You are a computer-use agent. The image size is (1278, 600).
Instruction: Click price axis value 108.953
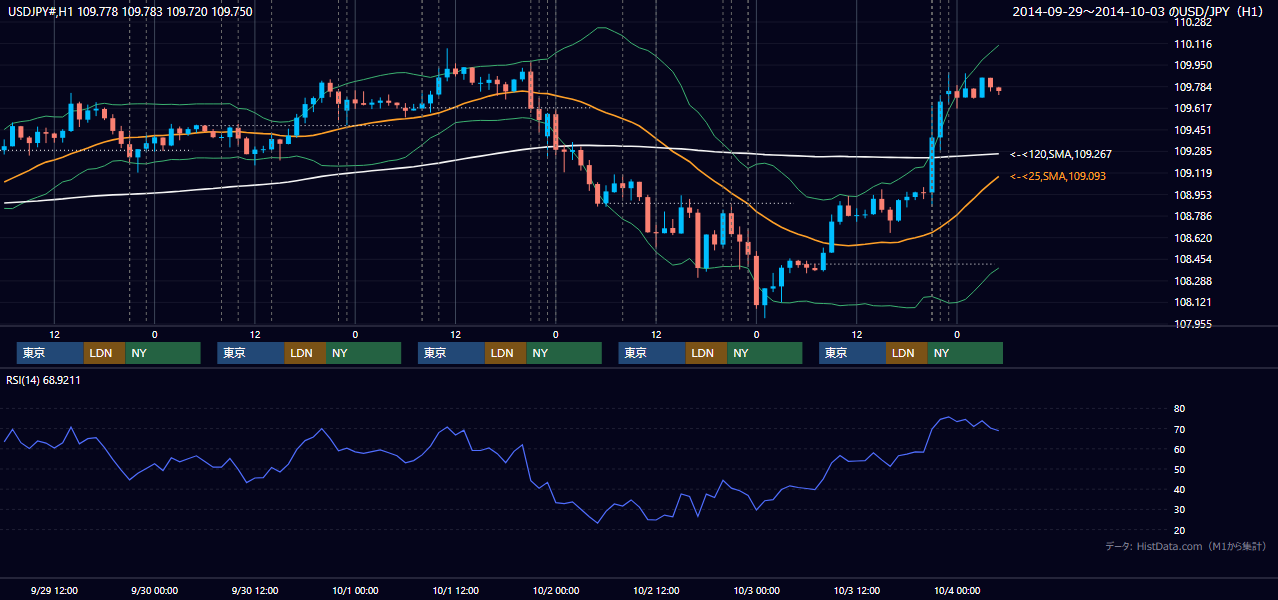1195,195
